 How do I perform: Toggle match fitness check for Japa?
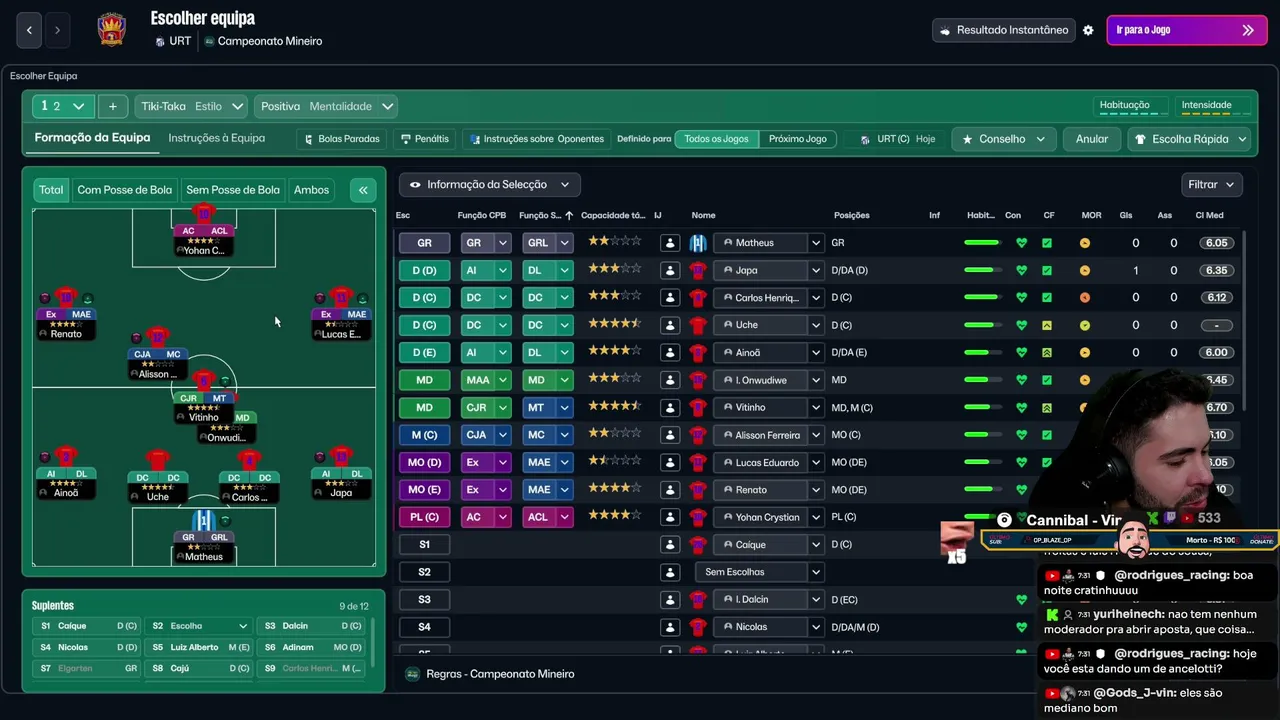coord(1047,270)
